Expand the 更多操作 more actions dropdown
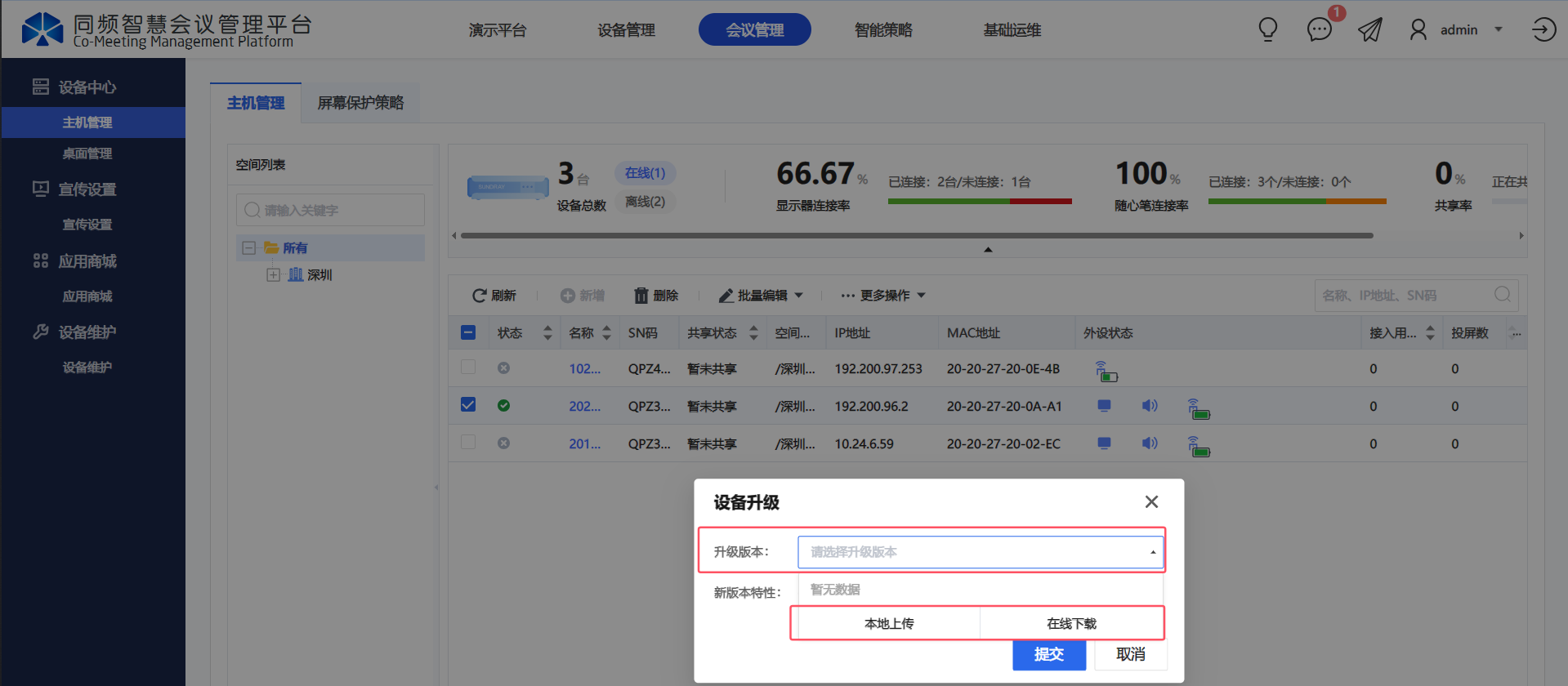The width and height of the screenshot is (1568, 686). click(x=883, y=296)
